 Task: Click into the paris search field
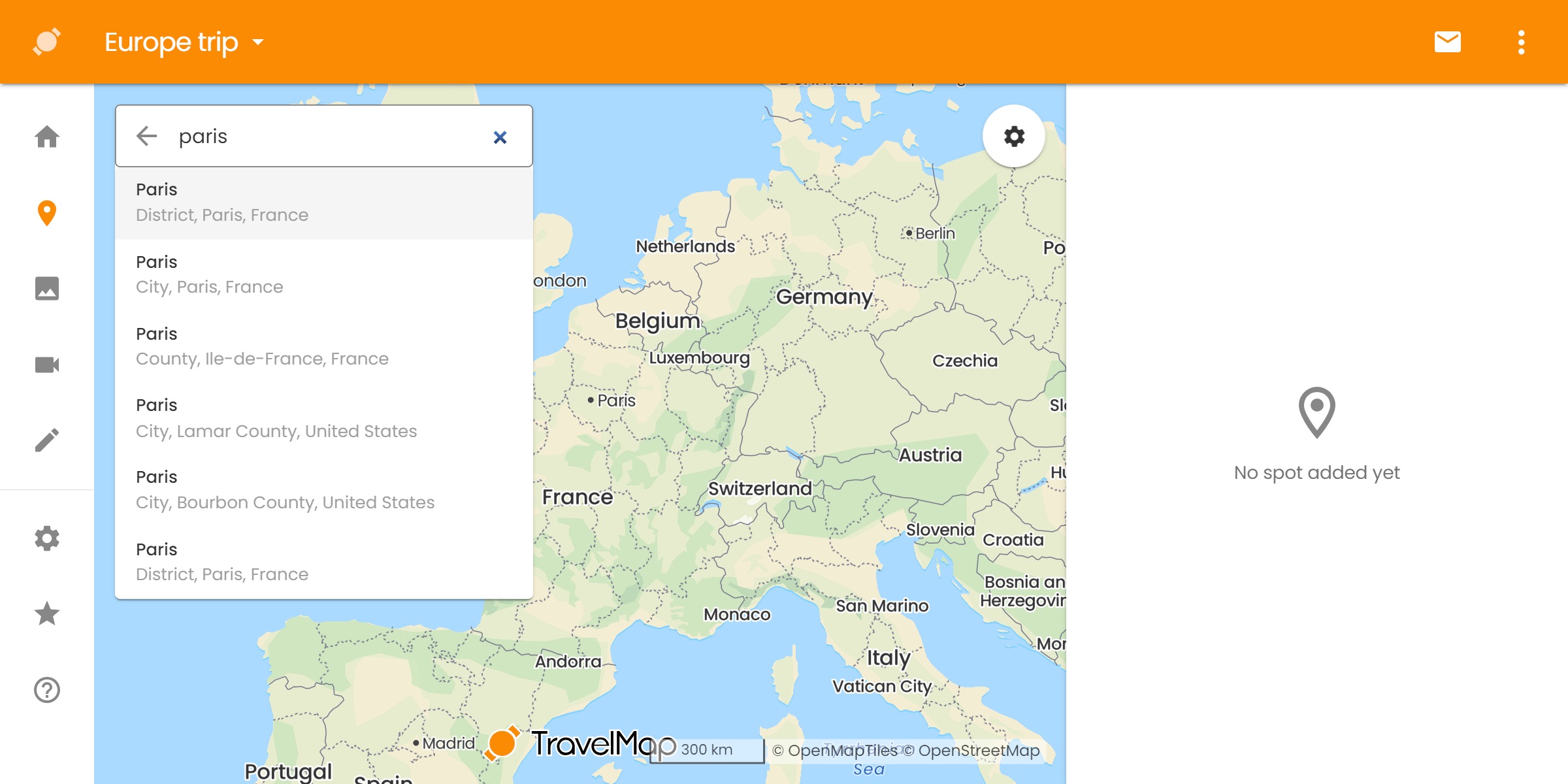[327, 136]
